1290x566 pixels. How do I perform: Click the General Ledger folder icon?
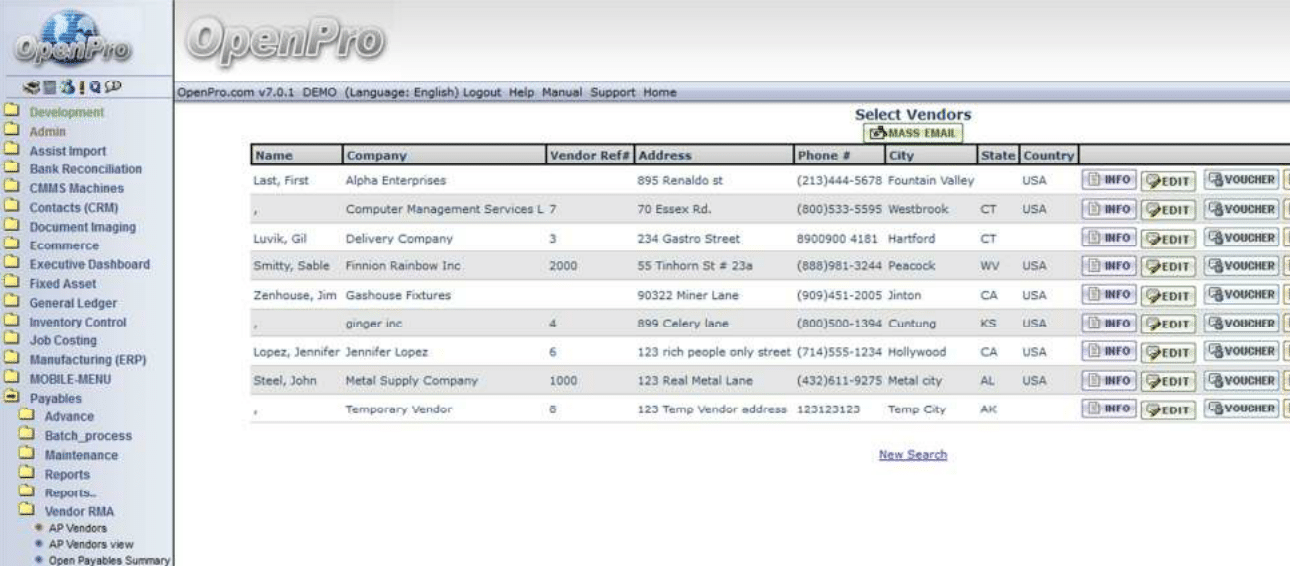[11, 303]
